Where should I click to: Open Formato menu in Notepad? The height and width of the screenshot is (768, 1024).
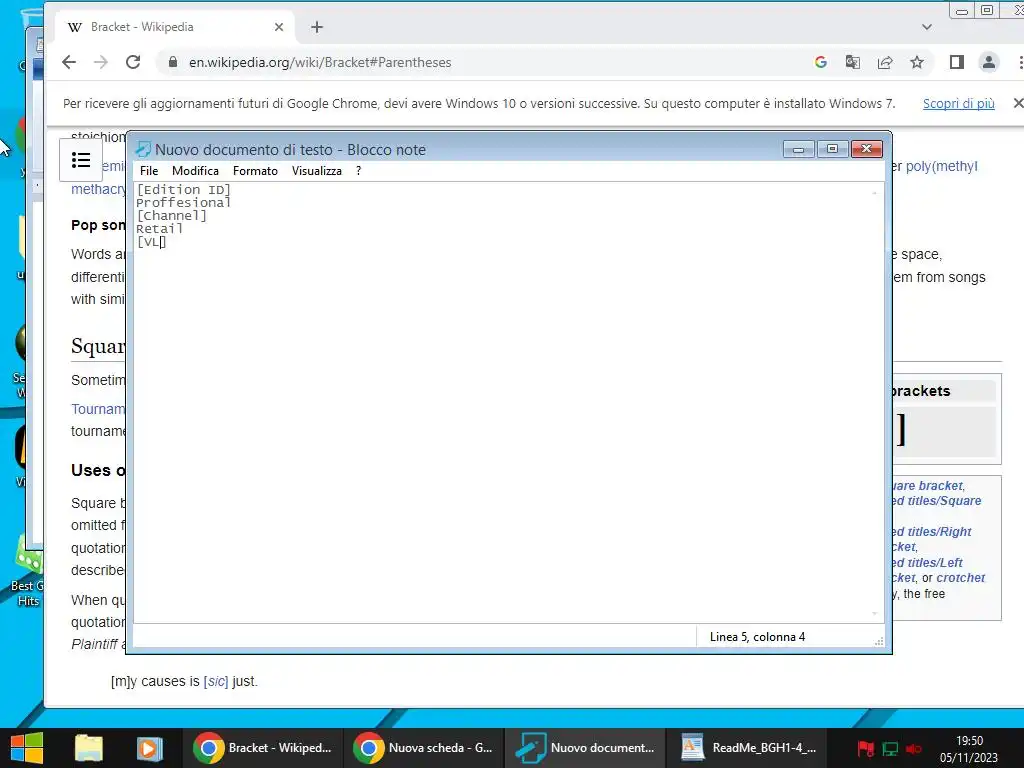click(x=255, y=170)
